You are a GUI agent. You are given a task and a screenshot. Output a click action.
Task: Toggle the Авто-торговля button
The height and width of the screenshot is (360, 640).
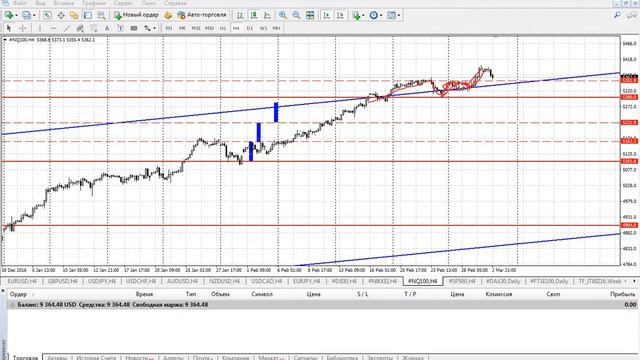point(202,16)
